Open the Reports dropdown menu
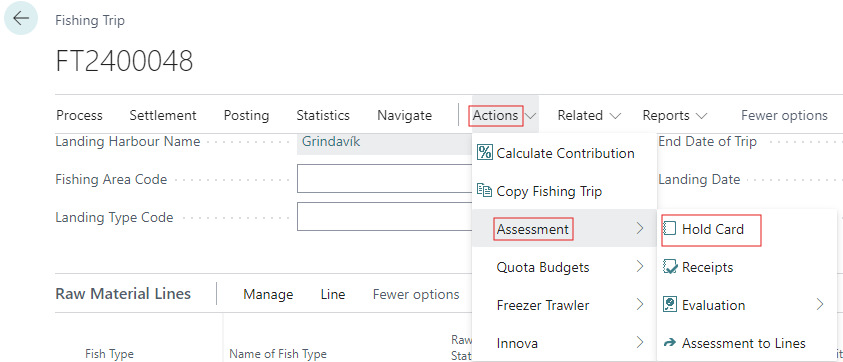 [675, 116]
